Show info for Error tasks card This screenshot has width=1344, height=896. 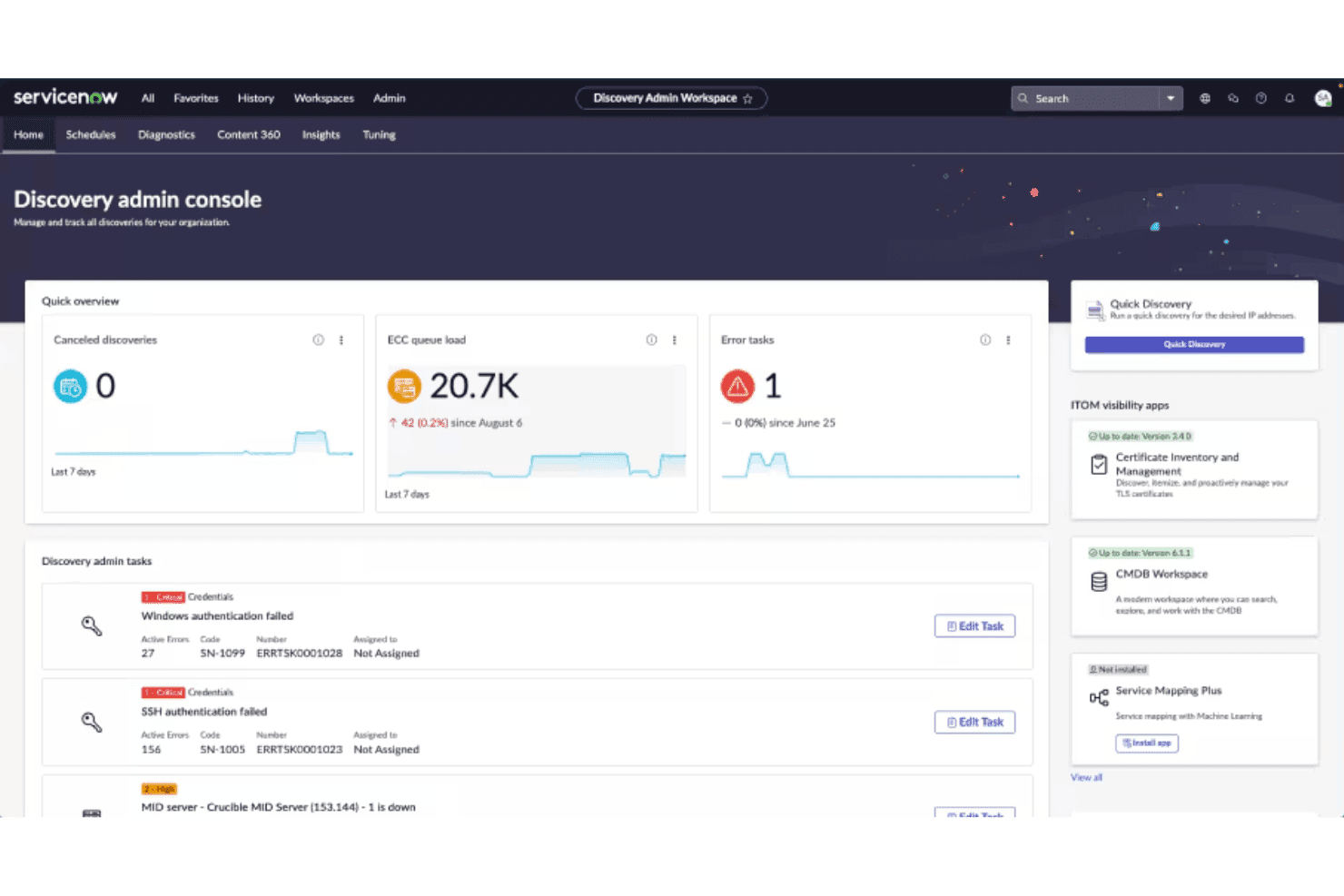[x=985, y=340]
